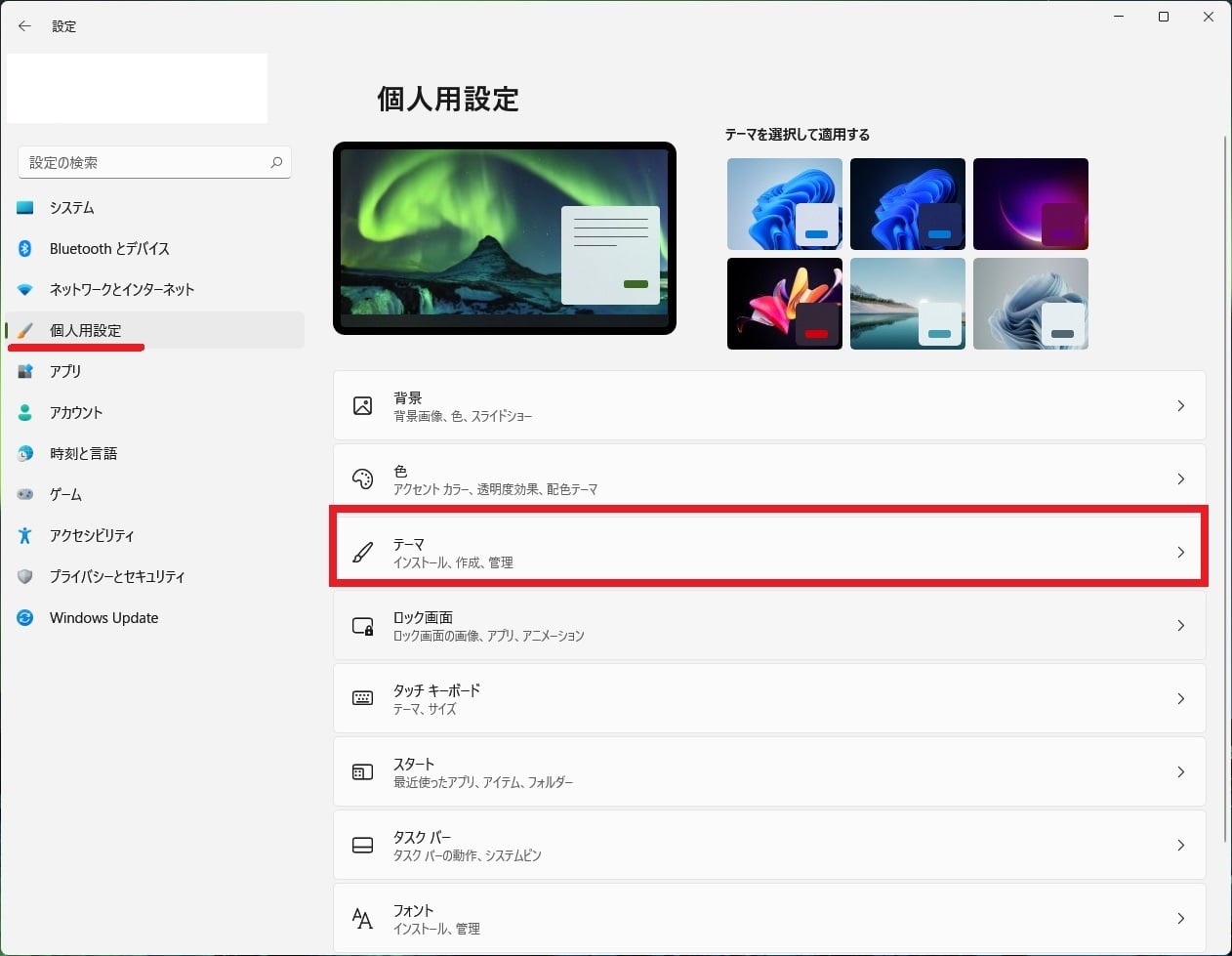Click the テーマ brush icon

pyautogui.click(x=362, y=553)
